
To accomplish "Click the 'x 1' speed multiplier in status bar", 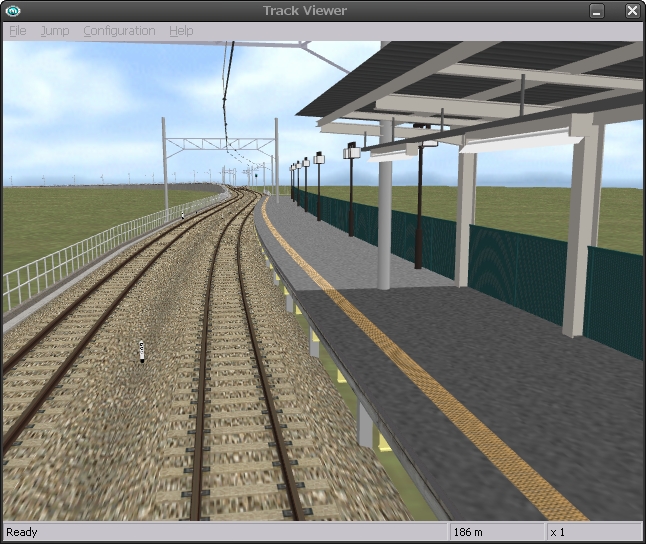I will (557, 532).
